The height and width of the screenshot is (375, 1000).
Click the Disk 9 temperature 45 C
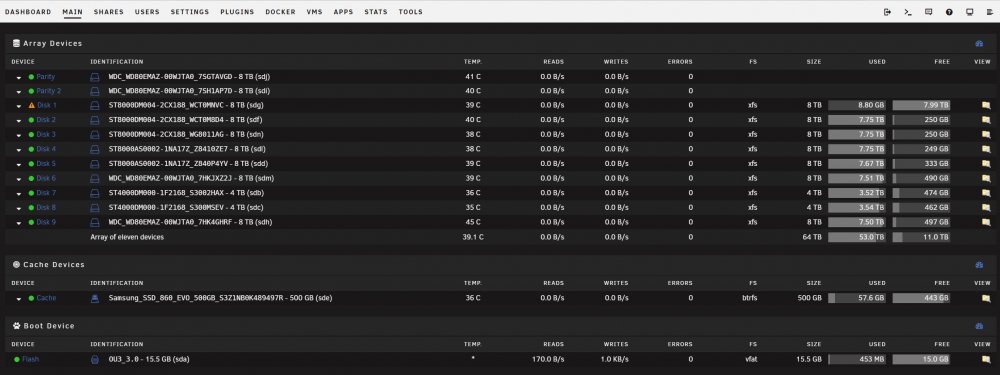coord(473,223)
